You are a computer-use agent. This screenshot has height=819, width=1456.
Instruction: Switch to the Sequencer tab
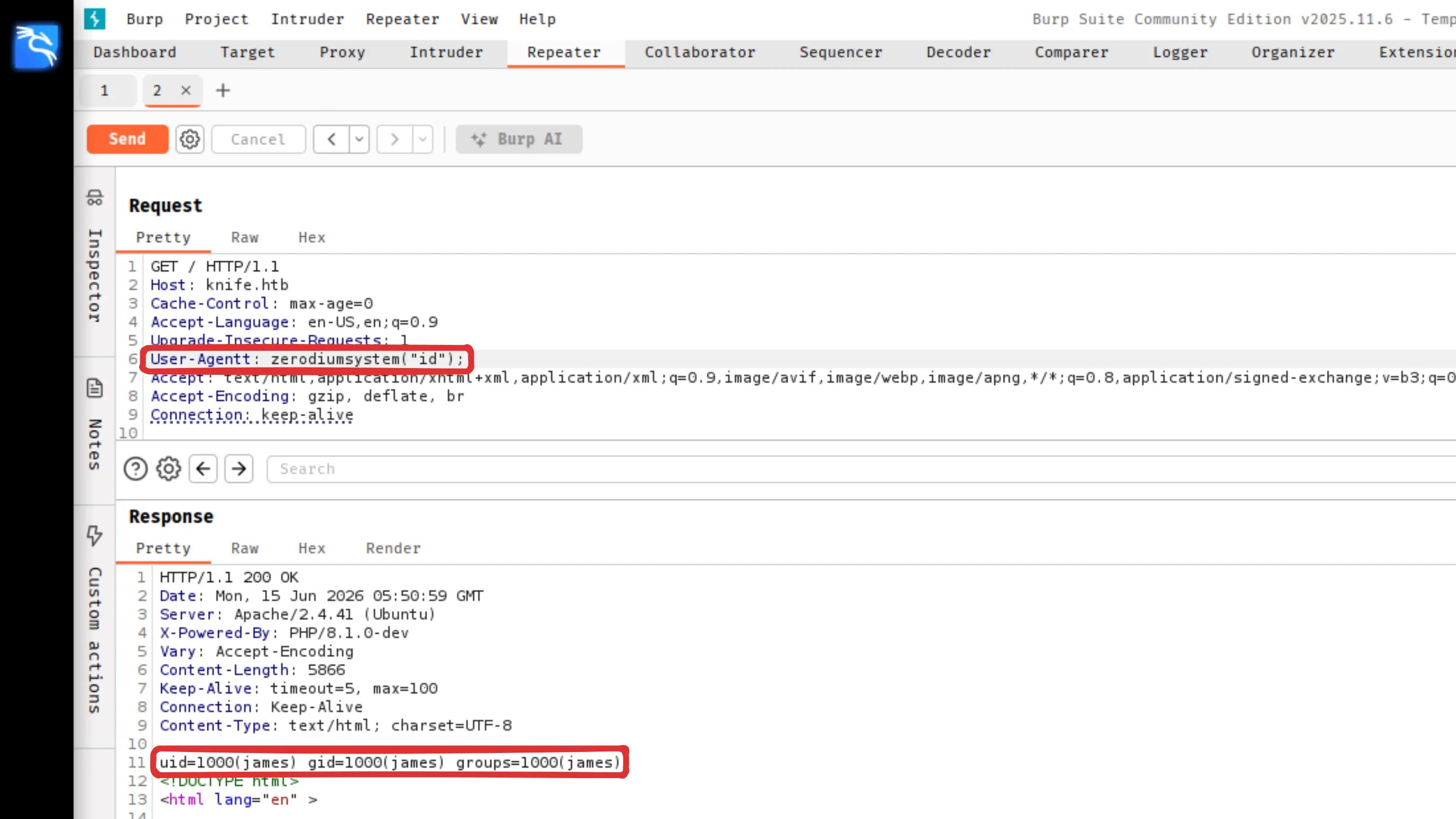(840, 53)
